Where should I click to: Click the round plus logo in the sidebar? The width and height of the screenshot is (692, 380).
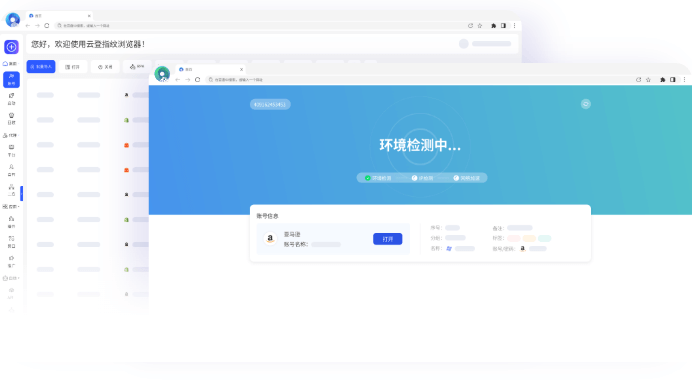point(11,47)
